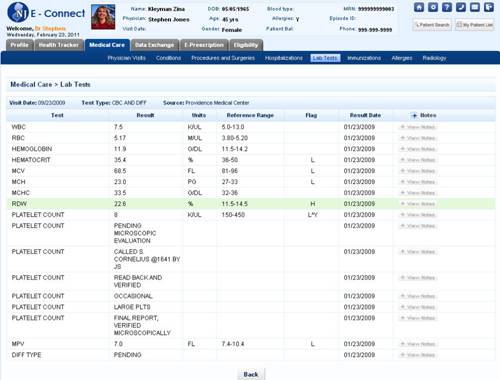
Task: Open Radiology from the submenu
Action: (x=434, y=58)
